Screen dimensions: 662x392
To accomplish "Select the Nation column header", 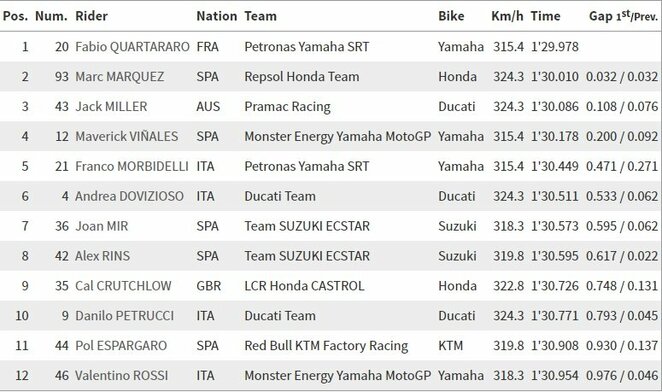I will tap(217, 16).
